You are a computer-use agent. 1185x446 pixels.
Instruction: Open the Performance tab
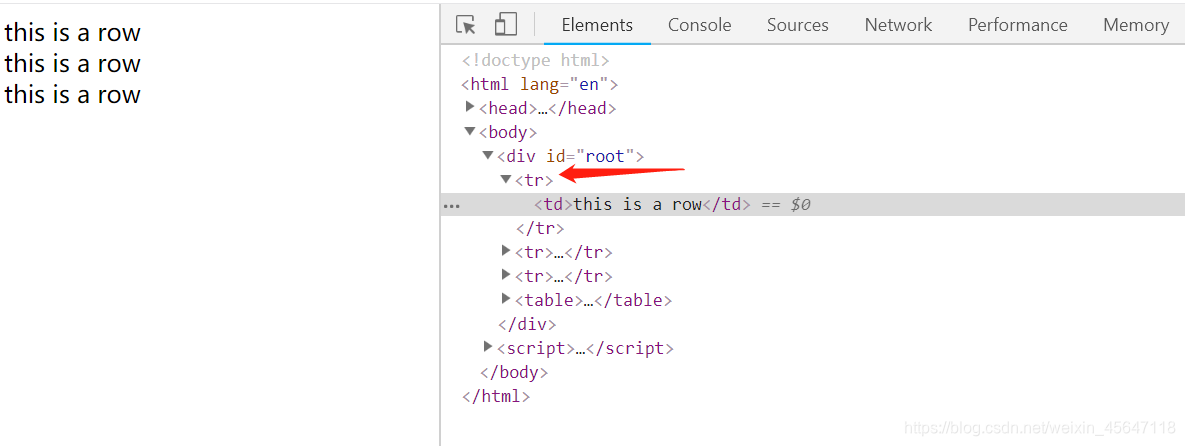(x=1018, y=25)
